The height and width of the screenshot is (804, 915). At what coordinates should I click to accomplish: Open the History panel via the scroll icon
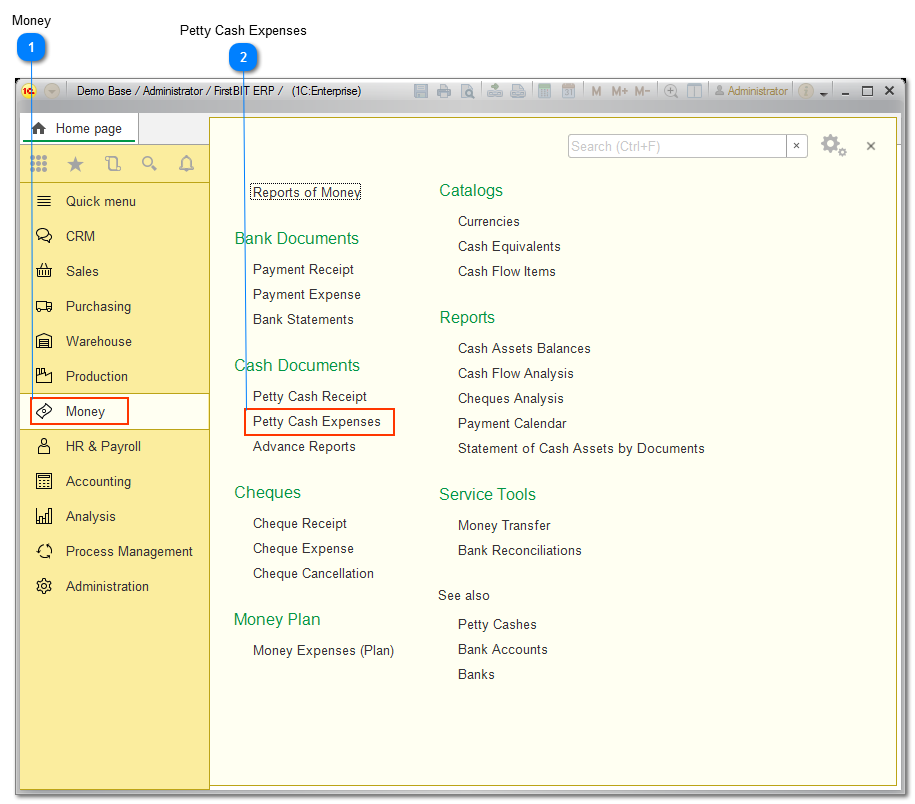[112, 164]
